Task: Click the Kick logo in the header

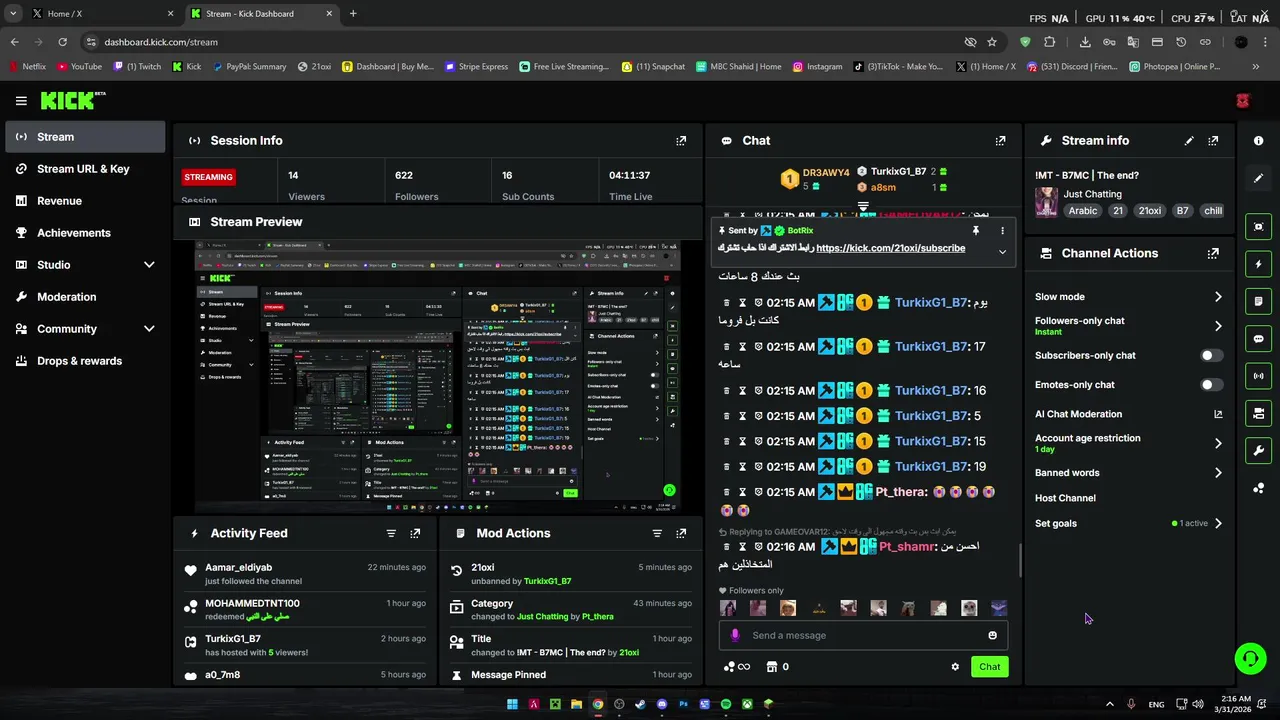Action: [72, 100]
